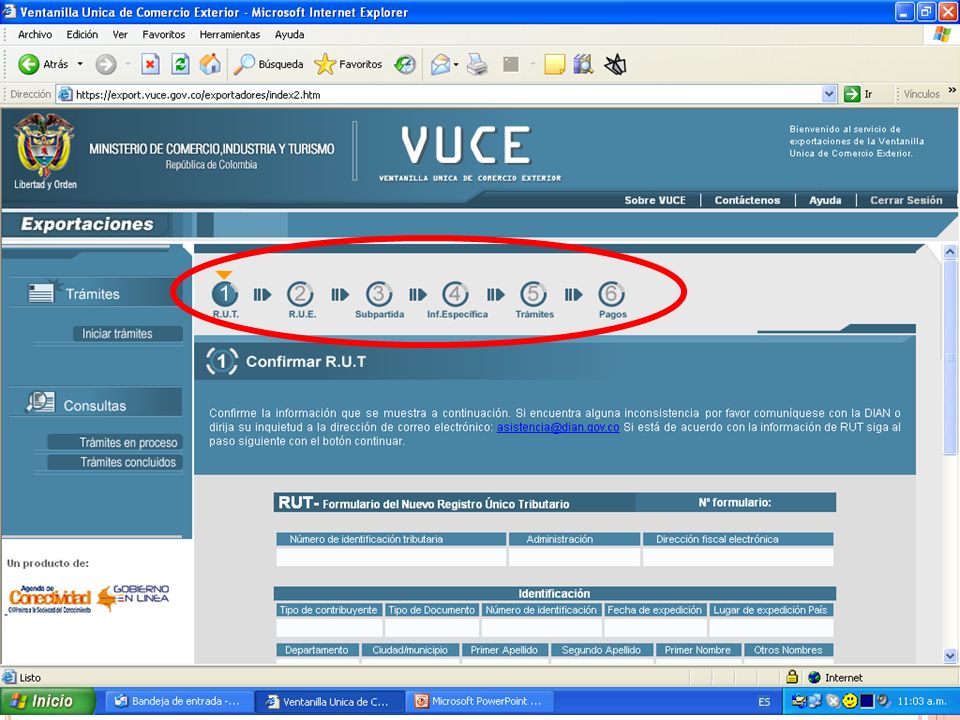Click page scrollbar down arrow
This screenshot has height=720, width=960.
tap(950, 656)
